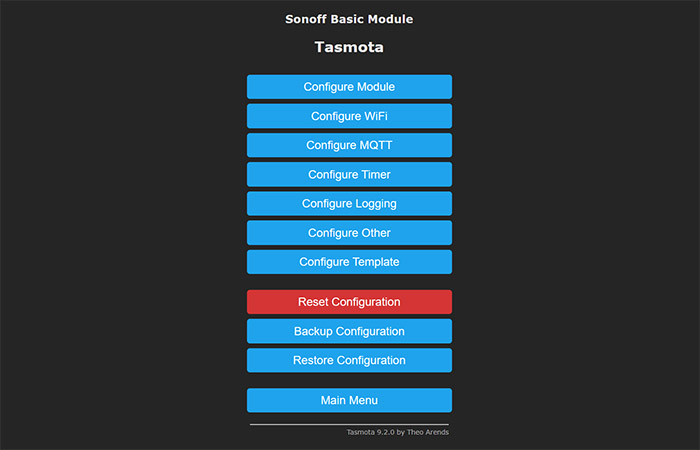Open the Configure Module page
The width and height of the screenshot is (700, 450).
(349, 87)
